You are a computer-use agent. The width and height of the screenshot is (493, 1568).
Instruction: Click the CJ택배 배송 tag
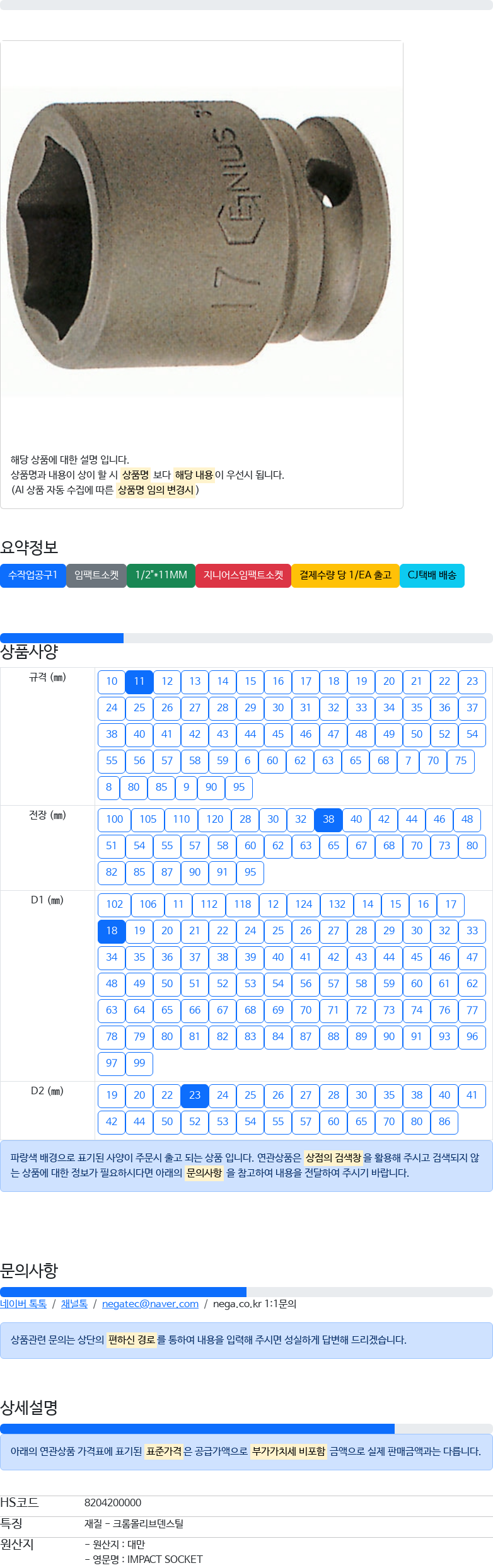pyautogui.click(x=432, y=575)
